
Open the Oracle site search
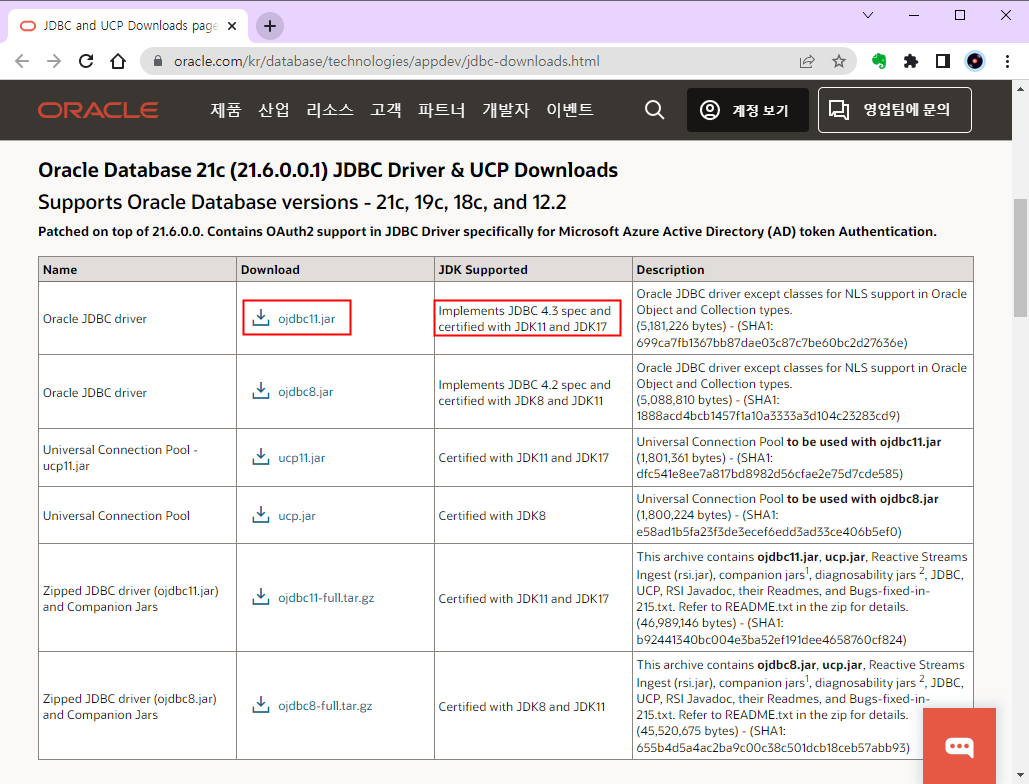click(x=654, y=110)
